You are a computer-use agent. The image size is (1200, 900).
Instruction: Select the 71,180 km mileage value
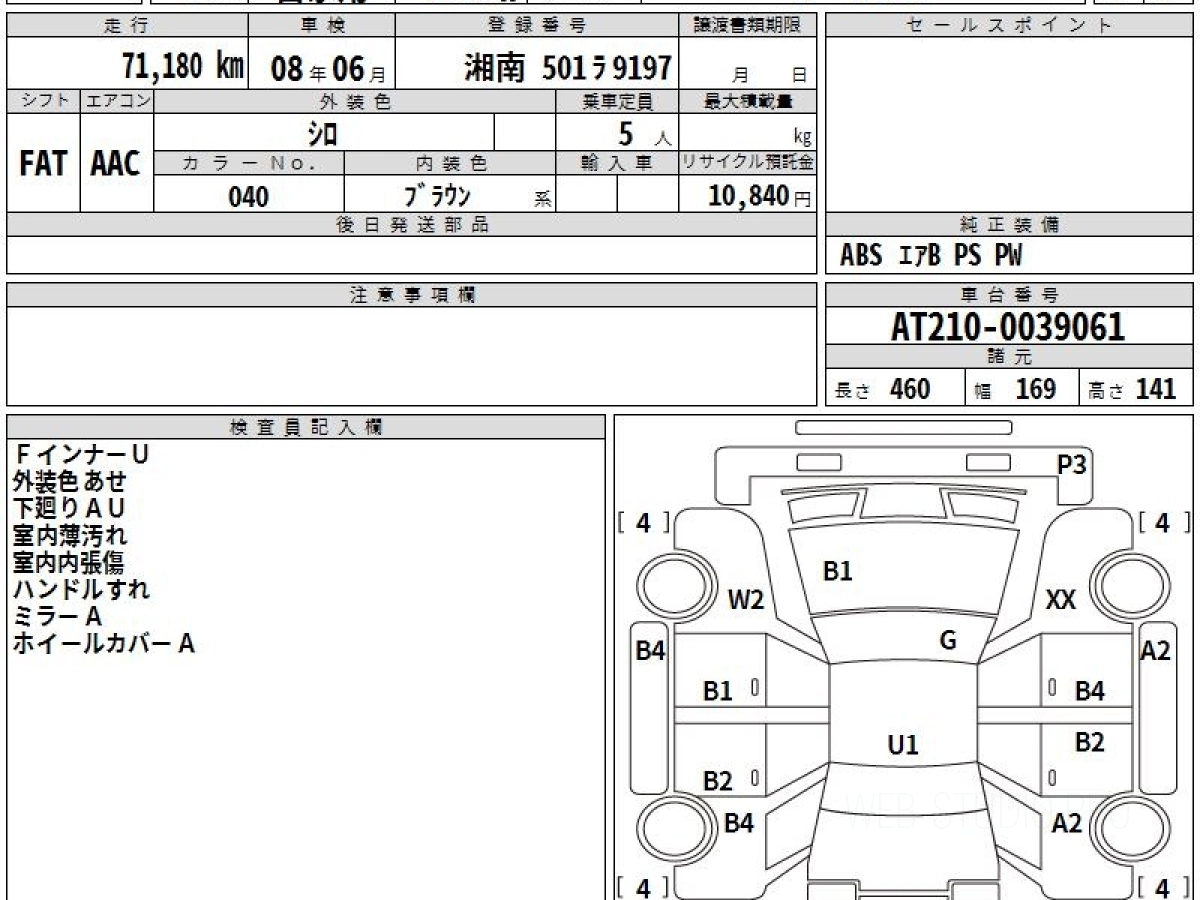(183, 66)
